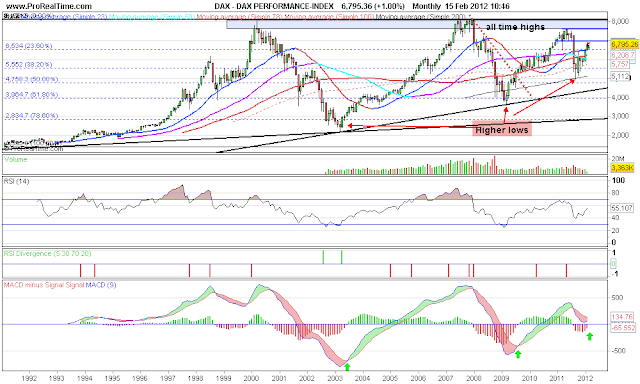Select the Monthly timeframe label
This screenshot has width=640, height=384.
pyautogui.click(x=427, y=6)
